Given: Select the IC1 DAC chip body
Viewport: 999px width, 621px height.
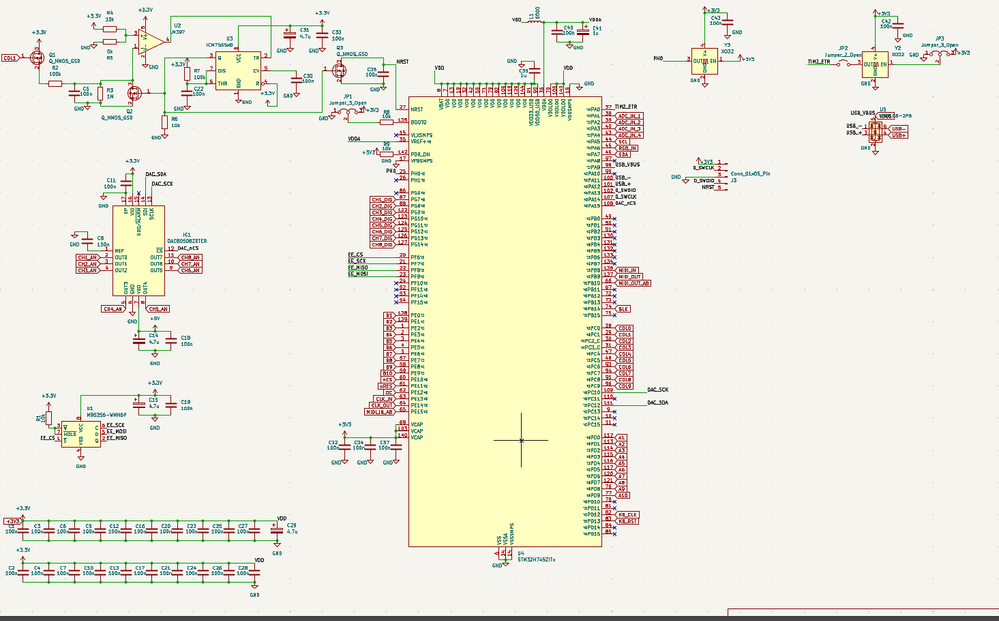Looking at the screenshot, I should click(x=138, y=250).
